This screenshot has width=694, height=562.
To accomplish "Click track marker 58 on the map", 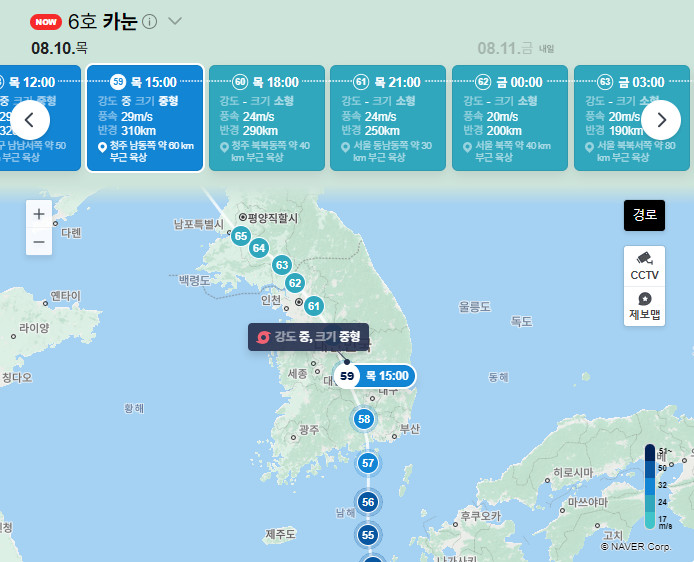I will tap(364, 419).
